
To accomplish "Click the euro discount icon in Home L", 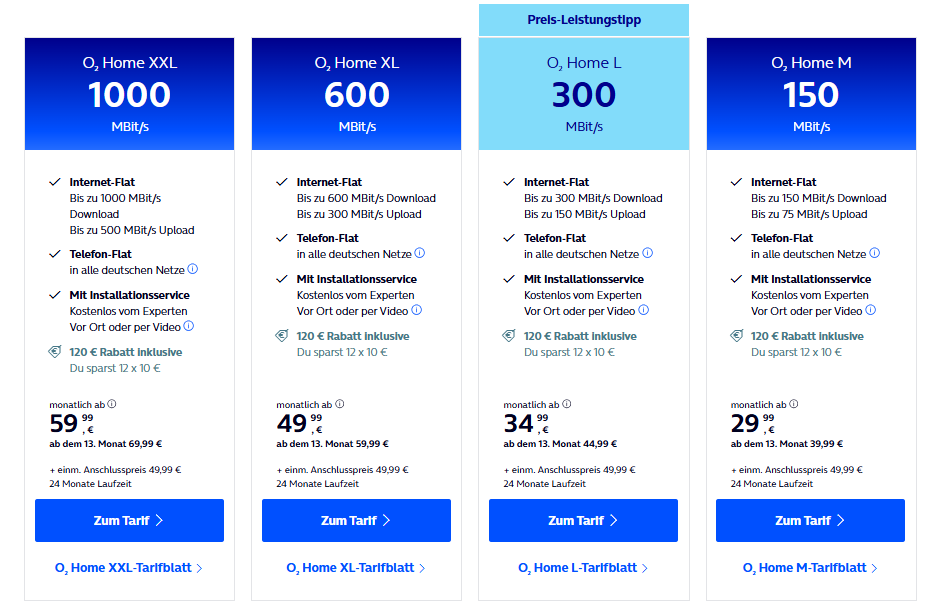I will pos(508,336).
